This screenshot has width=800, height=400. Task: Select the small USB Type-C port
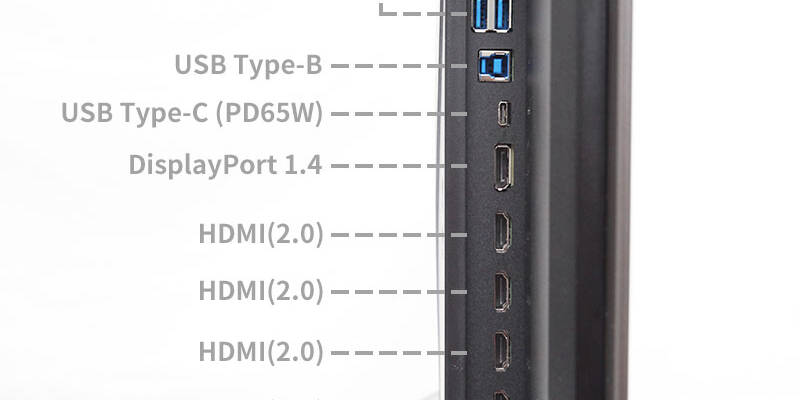click(x=503, y=114)
